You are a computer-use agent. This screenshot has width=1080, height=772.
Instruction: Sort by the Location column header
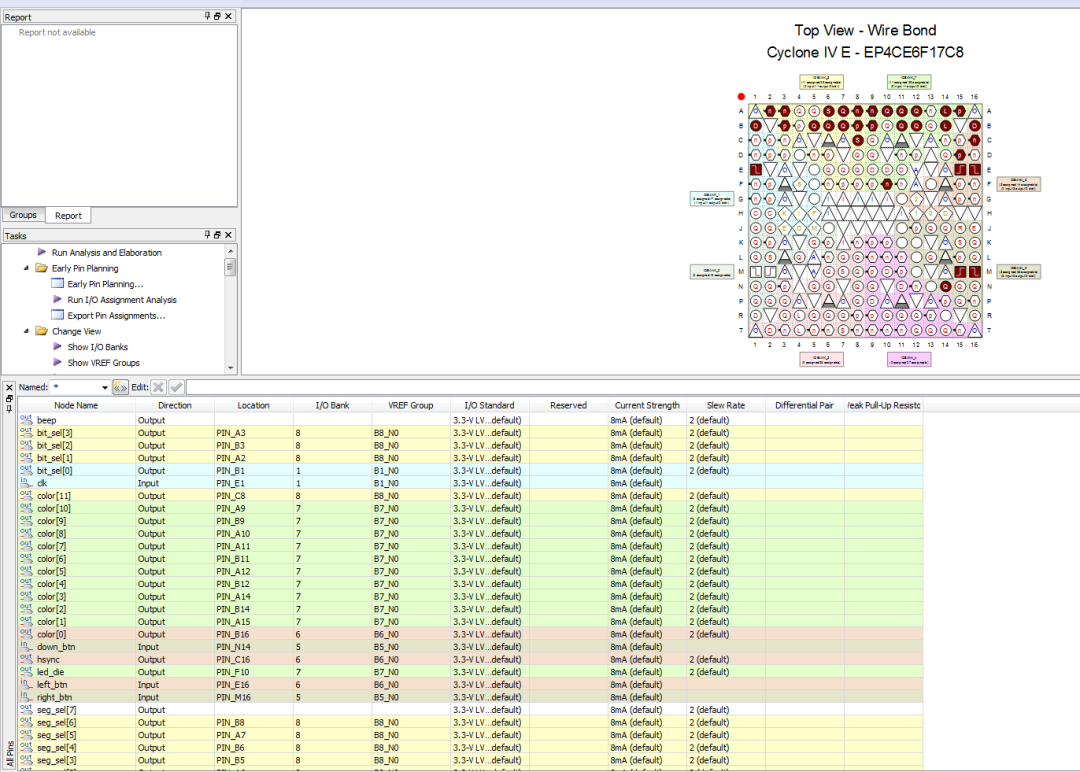pos(253,405)
